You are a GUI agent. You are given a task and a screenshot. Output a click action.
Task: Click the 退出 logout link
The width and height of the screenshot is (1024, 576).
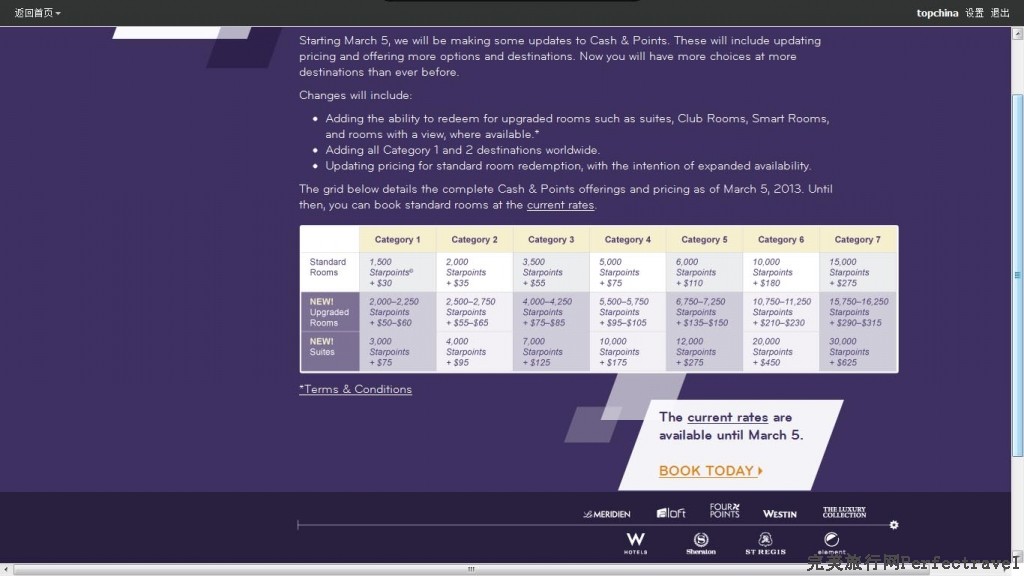(1000, 12)
